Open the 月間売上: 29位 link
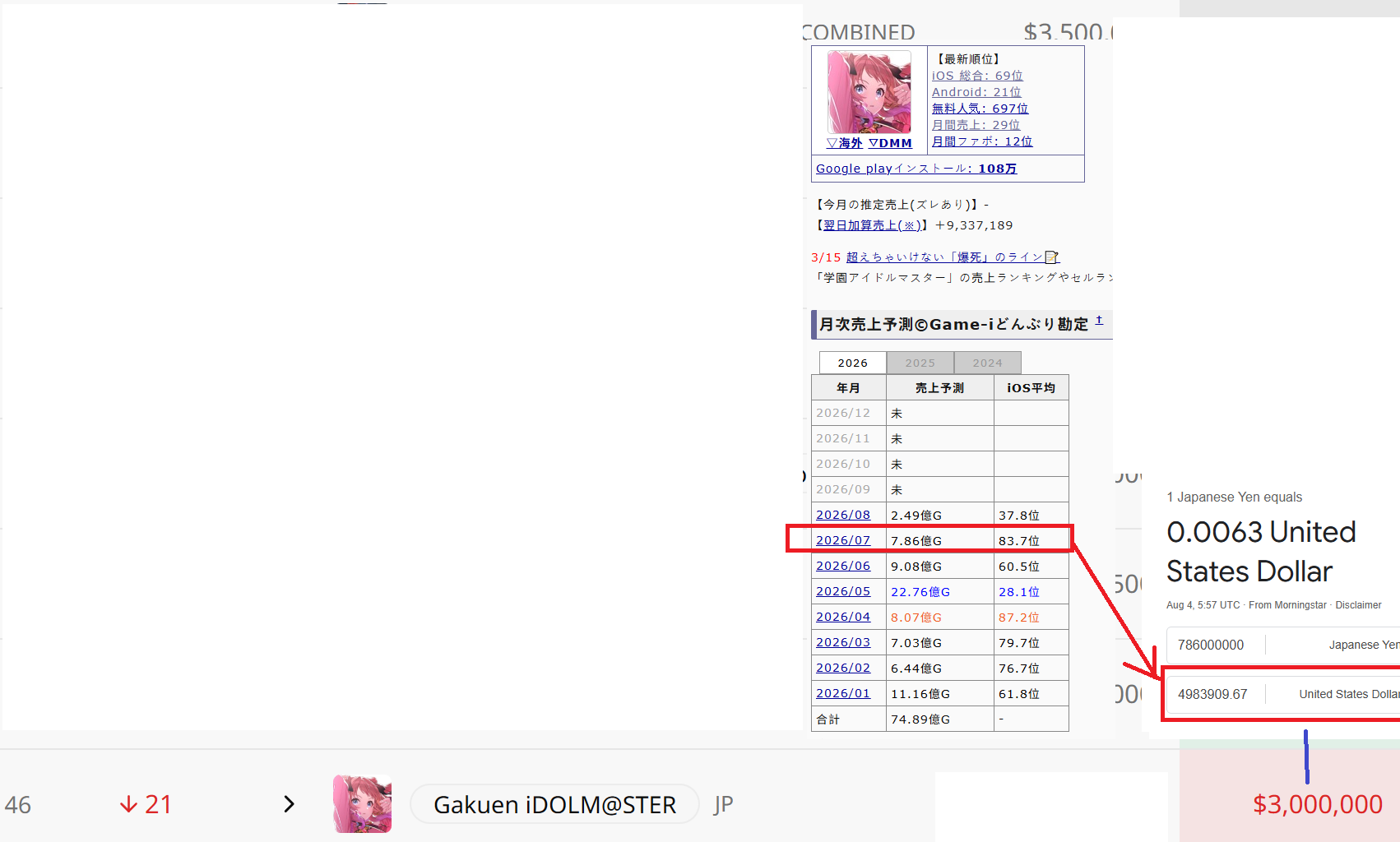The image size is (1400, 842). pyautogui.click(x=976, y=125)
